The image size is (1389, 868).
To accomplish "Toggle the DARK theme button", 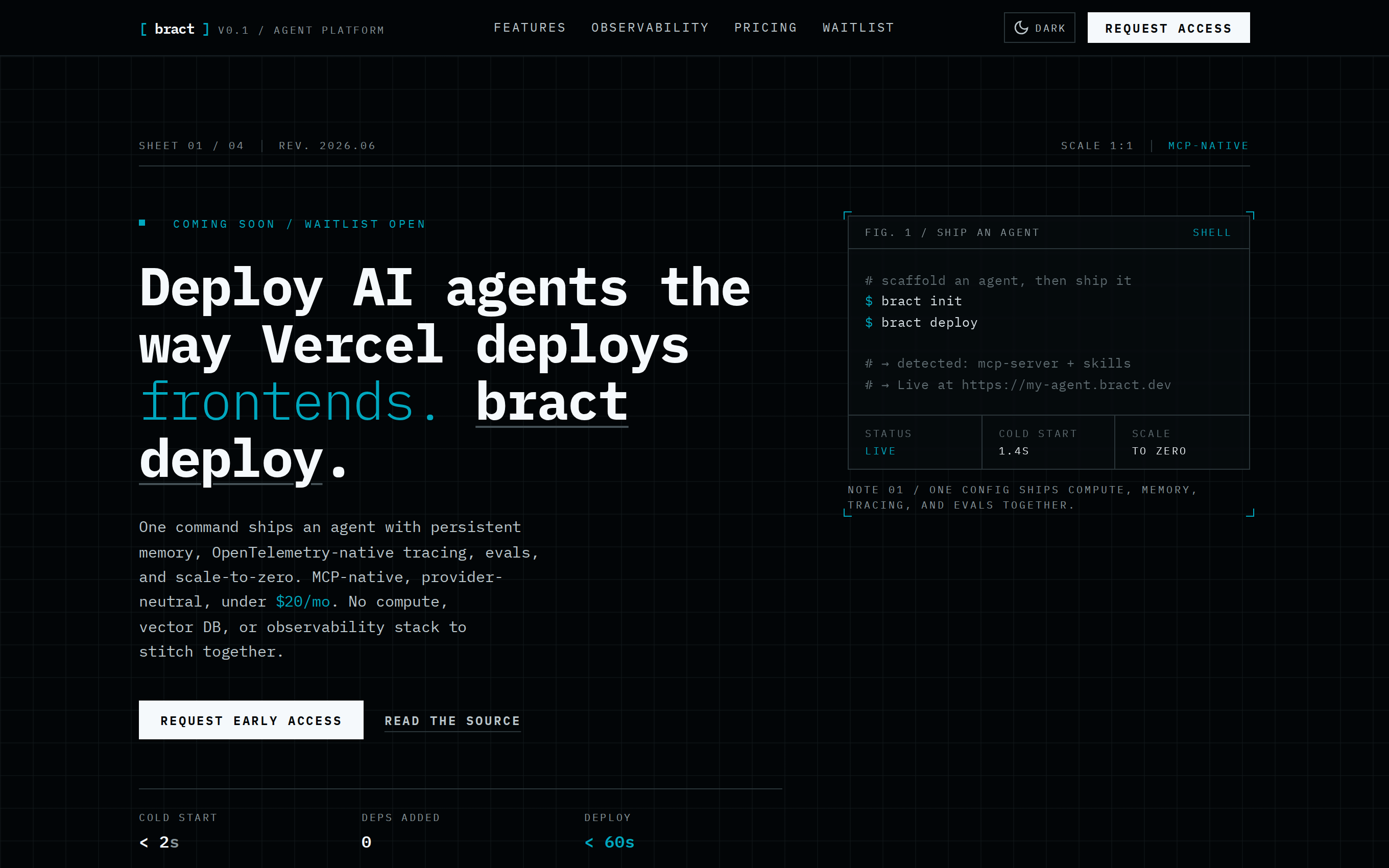I will (x=1040, y=28).
